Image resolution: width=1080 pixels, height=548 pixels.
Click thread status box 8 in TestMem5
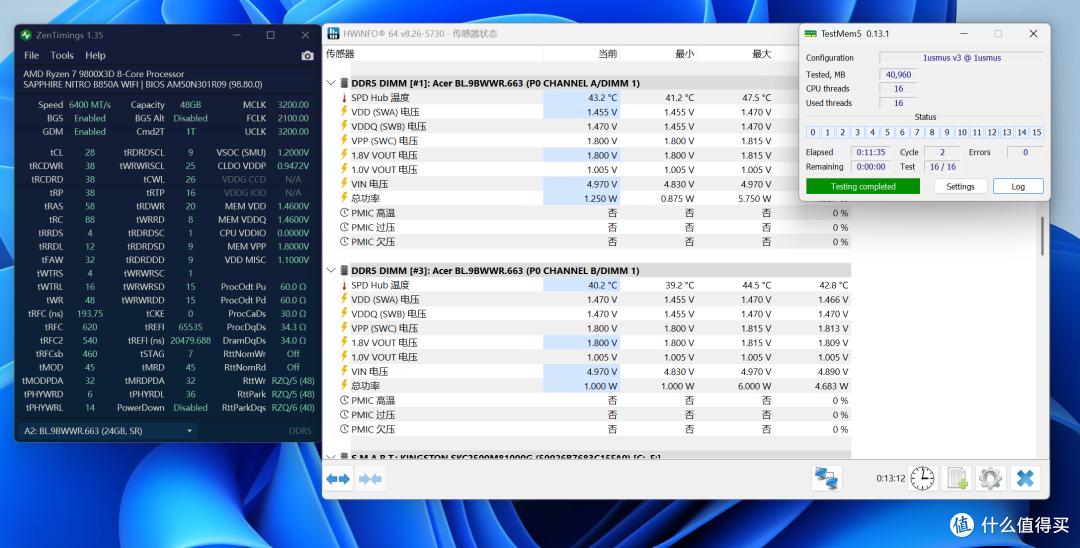932,132
